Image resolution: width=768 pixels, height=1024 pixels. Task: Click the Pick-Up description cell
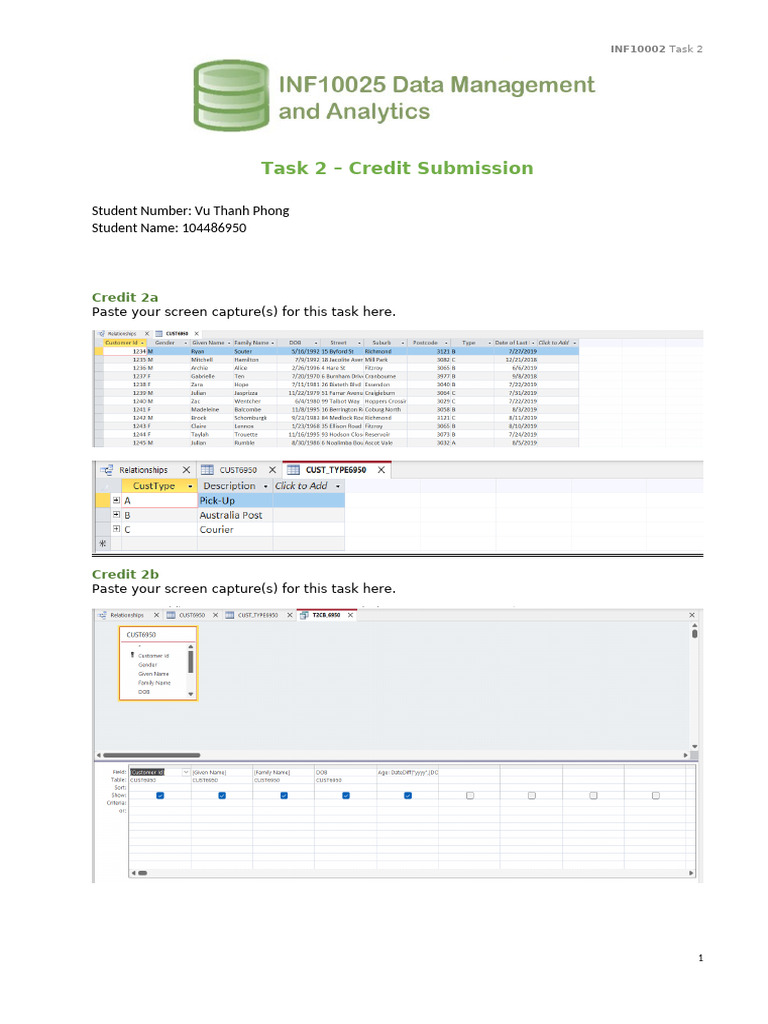[235, 500]
